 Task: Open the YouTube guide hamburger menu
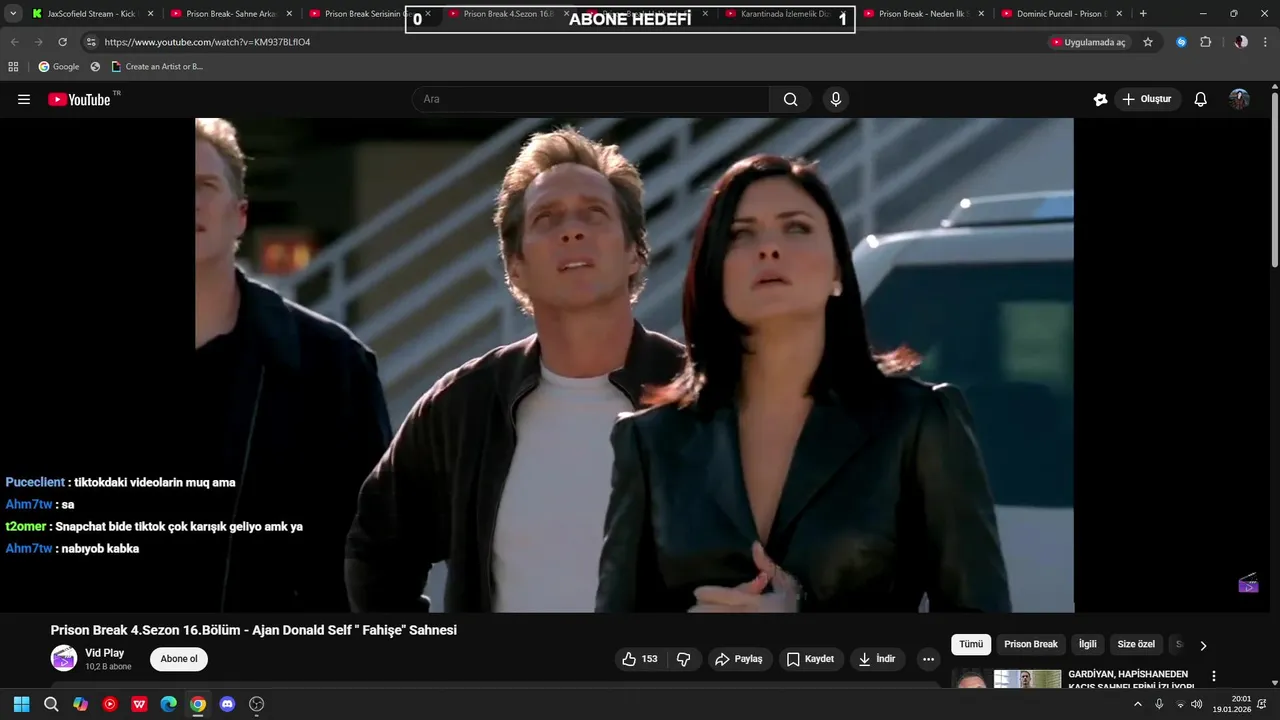point(24,99)
